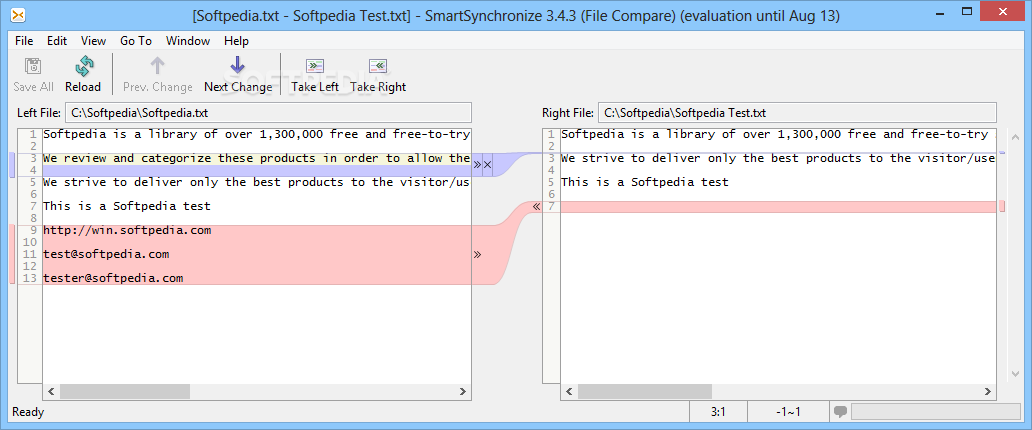Image resolution: width=1032 pixels, height=430 pixels.
Task: Click the Left File path field
Action: (269, 113)
